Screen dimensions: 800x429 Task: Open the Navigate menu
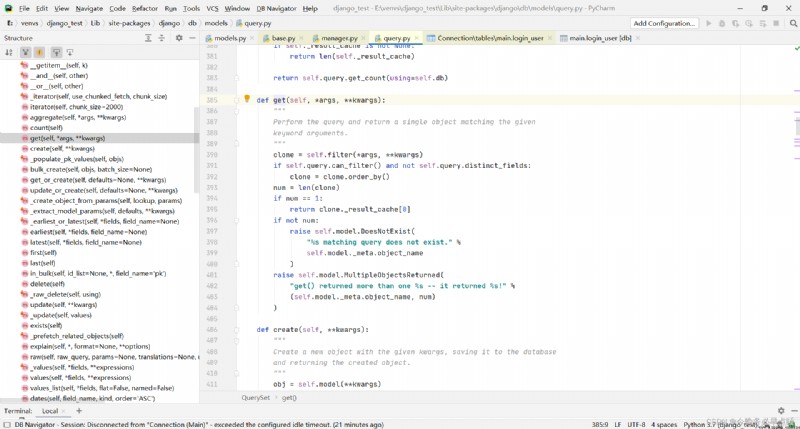pyautogui.click(x=89, y=8)
